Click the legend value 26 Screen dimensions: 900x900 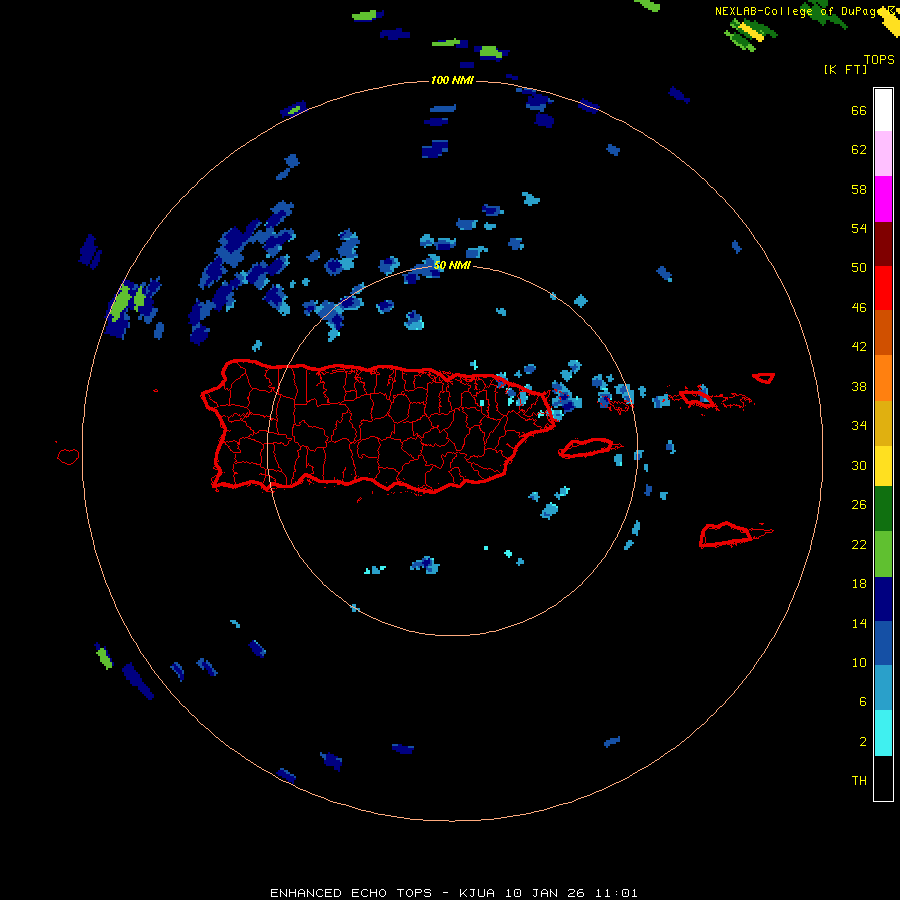859,505
